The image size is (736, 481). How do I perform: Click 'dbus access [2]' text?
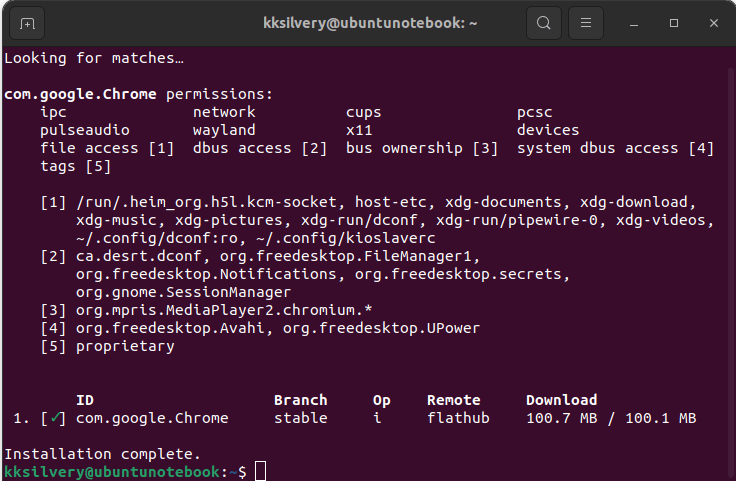260,148
